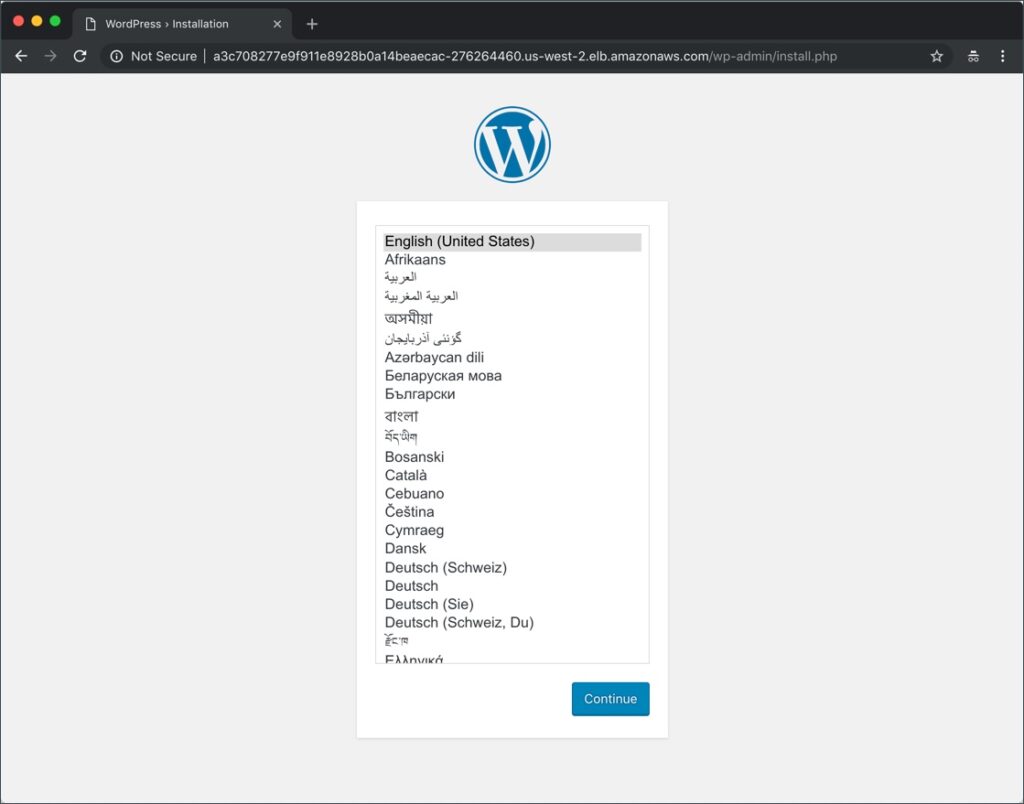
Task: Click the browser toolbar icon beside the star
Action: (971, 57)
